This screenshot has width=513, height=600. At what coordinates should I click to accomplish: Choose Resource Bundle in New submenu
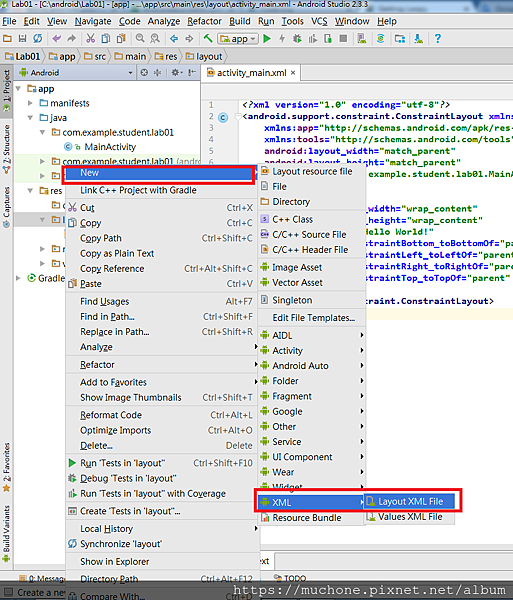(x=311, y=518)
